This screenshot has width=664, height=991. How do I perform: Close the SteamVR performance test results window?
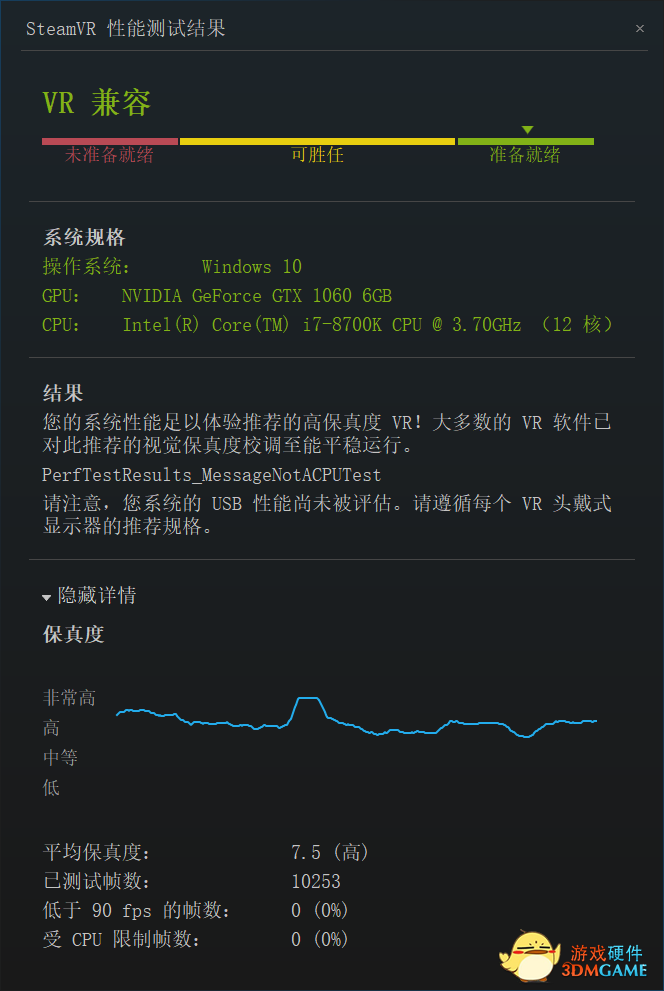click(x=639, y=28)
